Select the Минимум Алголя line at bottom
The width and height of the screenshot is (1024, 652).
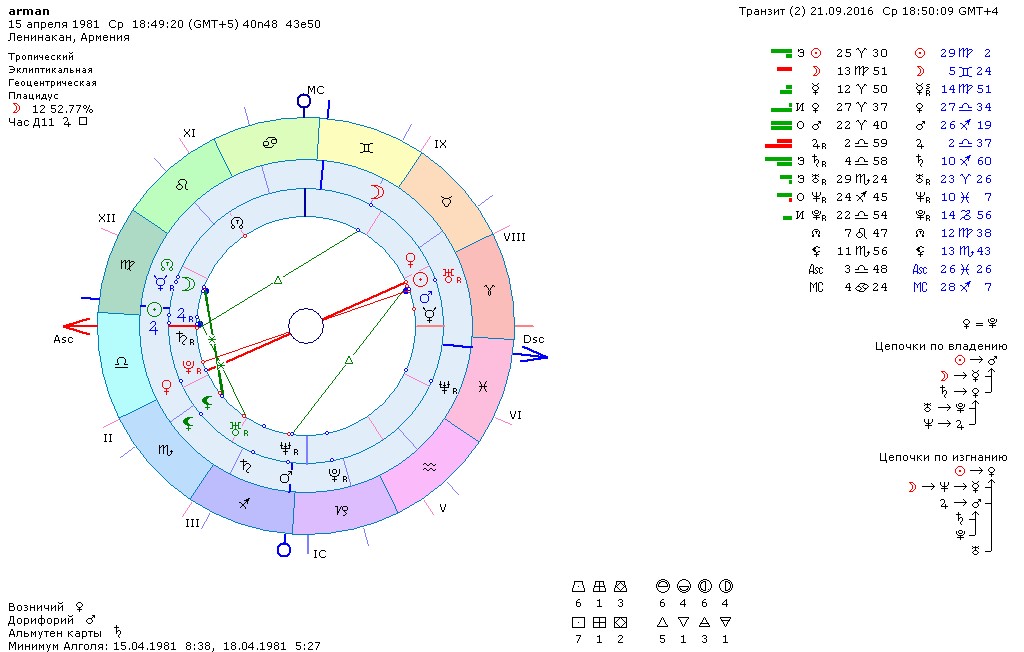point(163,645)
